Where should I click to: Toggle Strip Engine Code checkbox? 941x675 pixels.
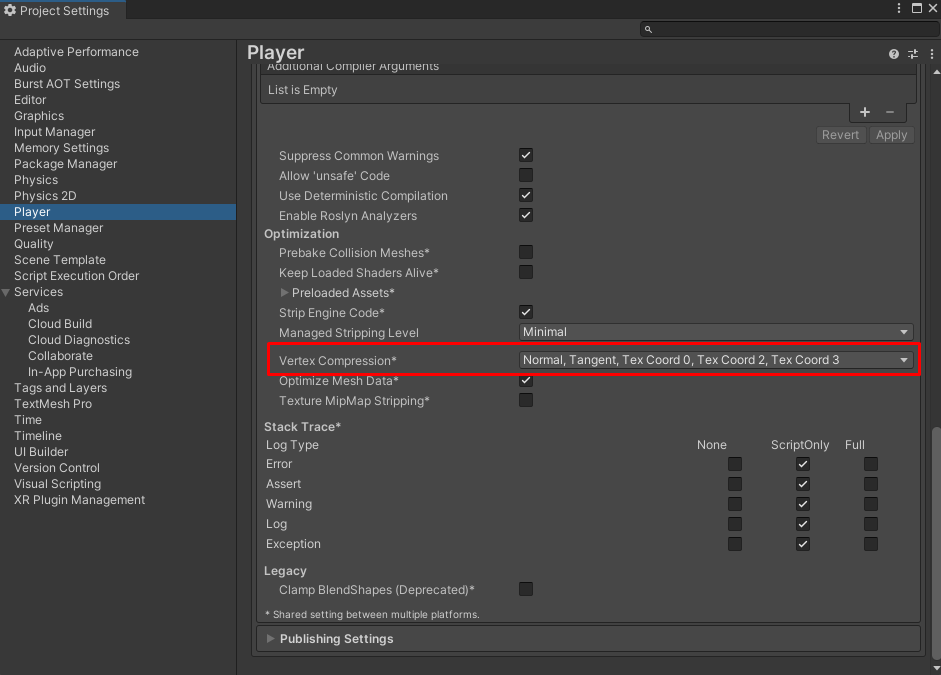(526, 312)
